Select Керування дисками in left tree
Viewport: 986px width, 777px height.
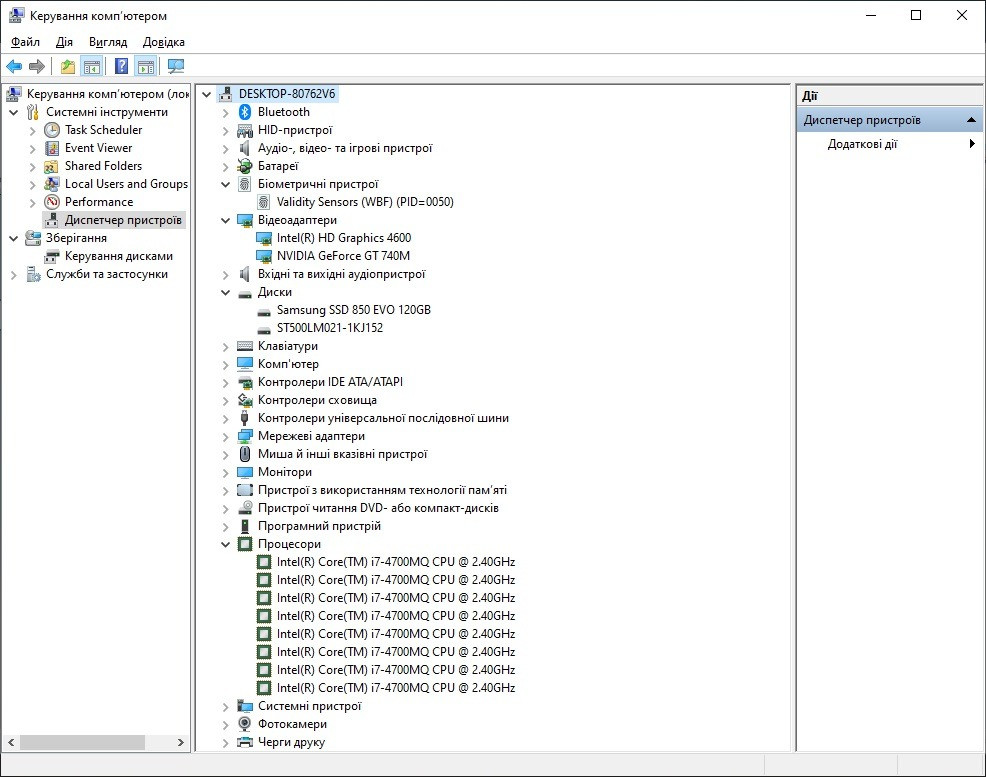click(118, 256)
